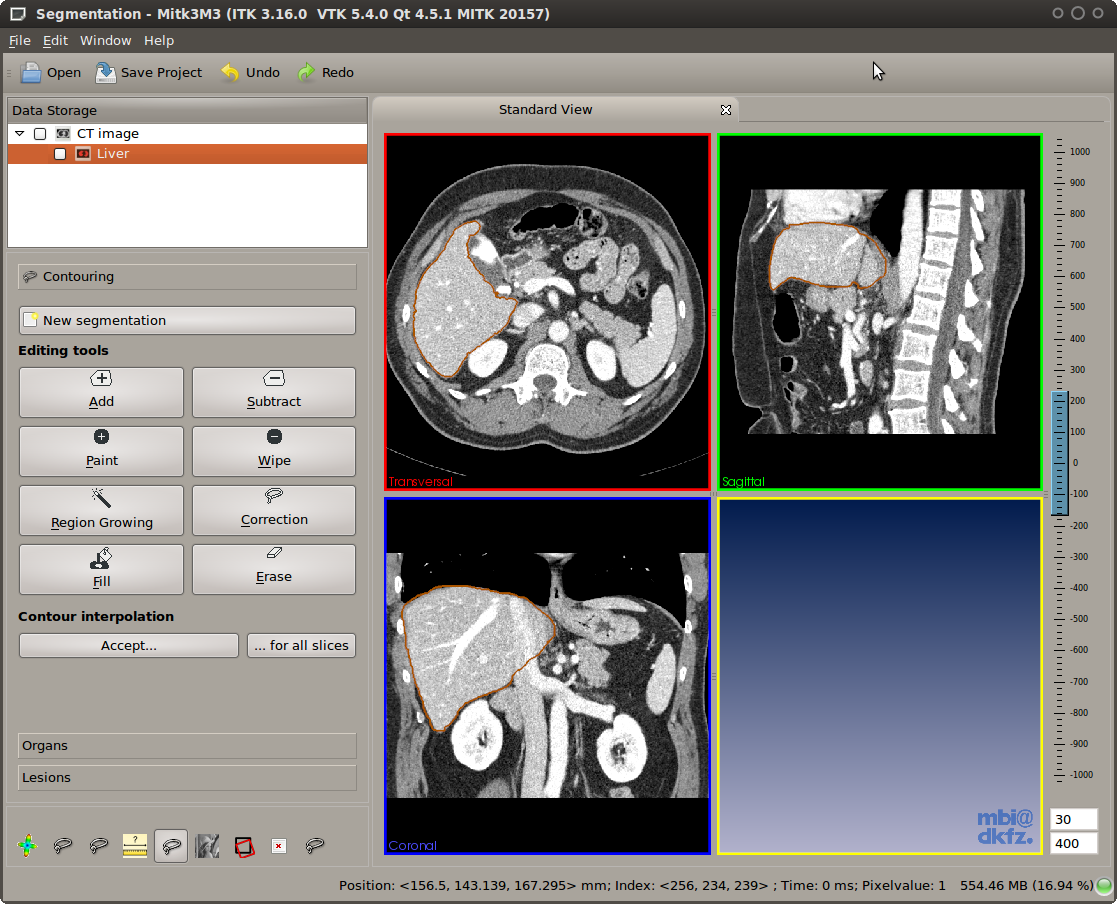Screen dimensions: 1117x904
Task: Select the Wipe tool
Action: (x=274, y=451)
